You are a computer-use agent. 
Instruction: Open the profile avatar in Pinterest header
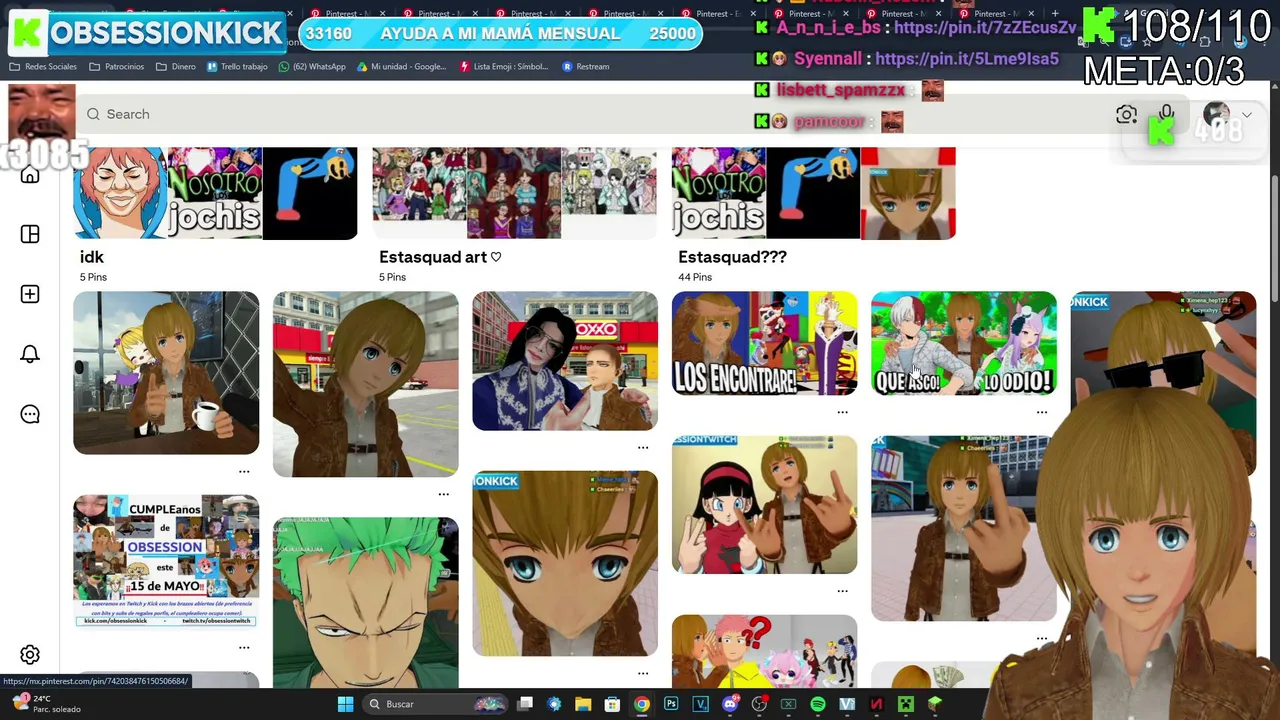click(x=1217, y=114)
